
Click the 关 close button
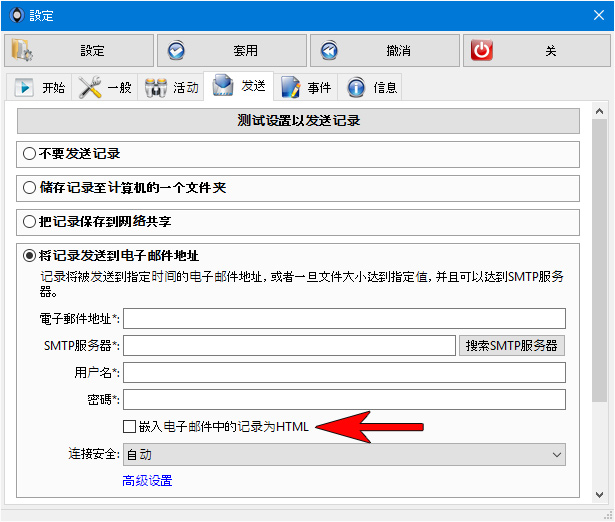[x=537, y=51]
